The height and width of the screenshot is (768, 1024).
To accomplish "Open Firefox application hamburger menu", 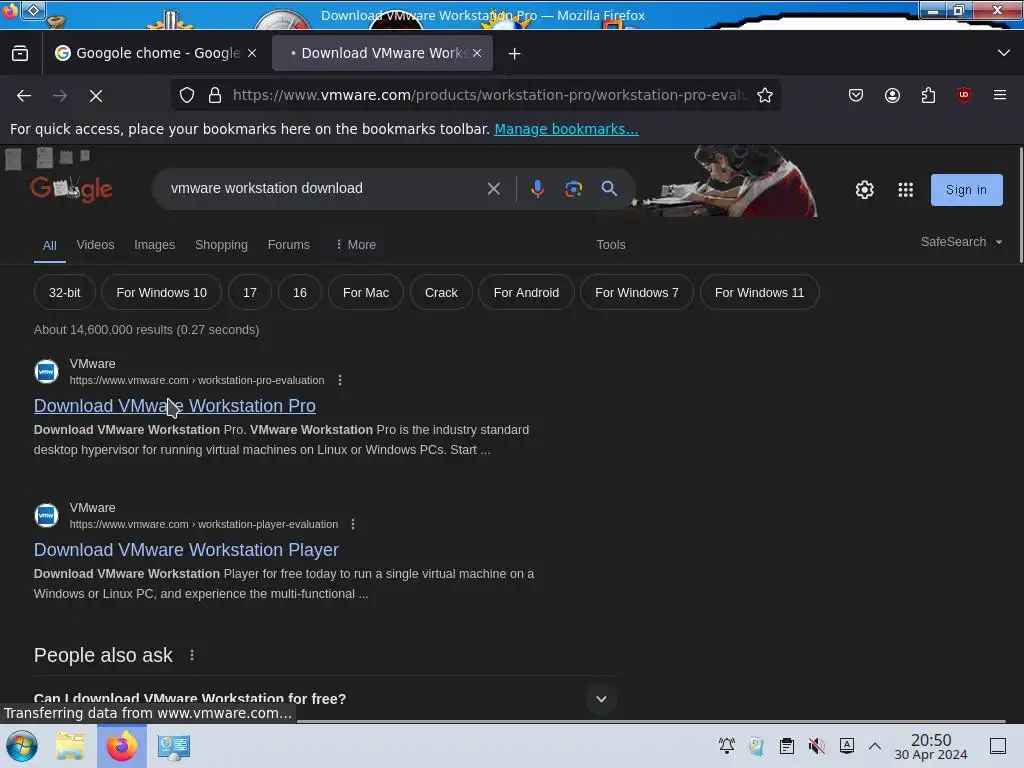I will point(1000,95).
